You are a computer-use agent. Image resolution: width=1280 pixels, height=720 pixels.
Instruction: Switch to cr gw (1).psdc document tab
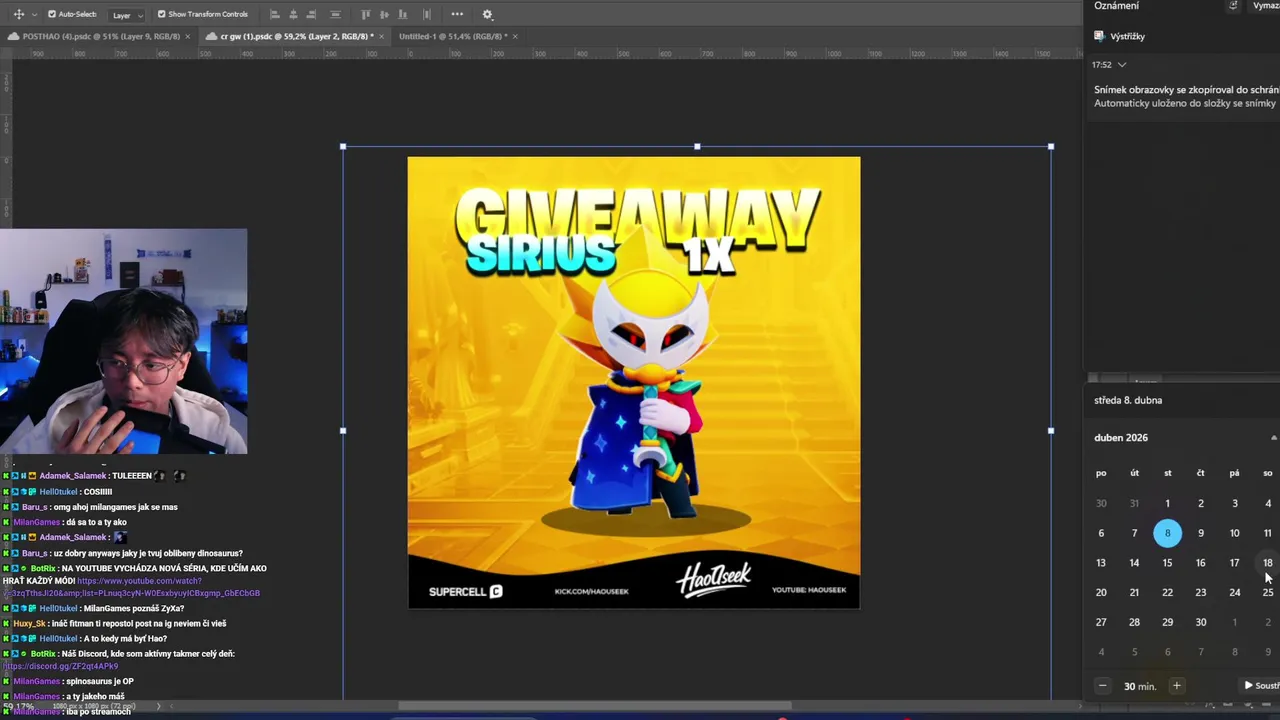click(x=297, y=36)
